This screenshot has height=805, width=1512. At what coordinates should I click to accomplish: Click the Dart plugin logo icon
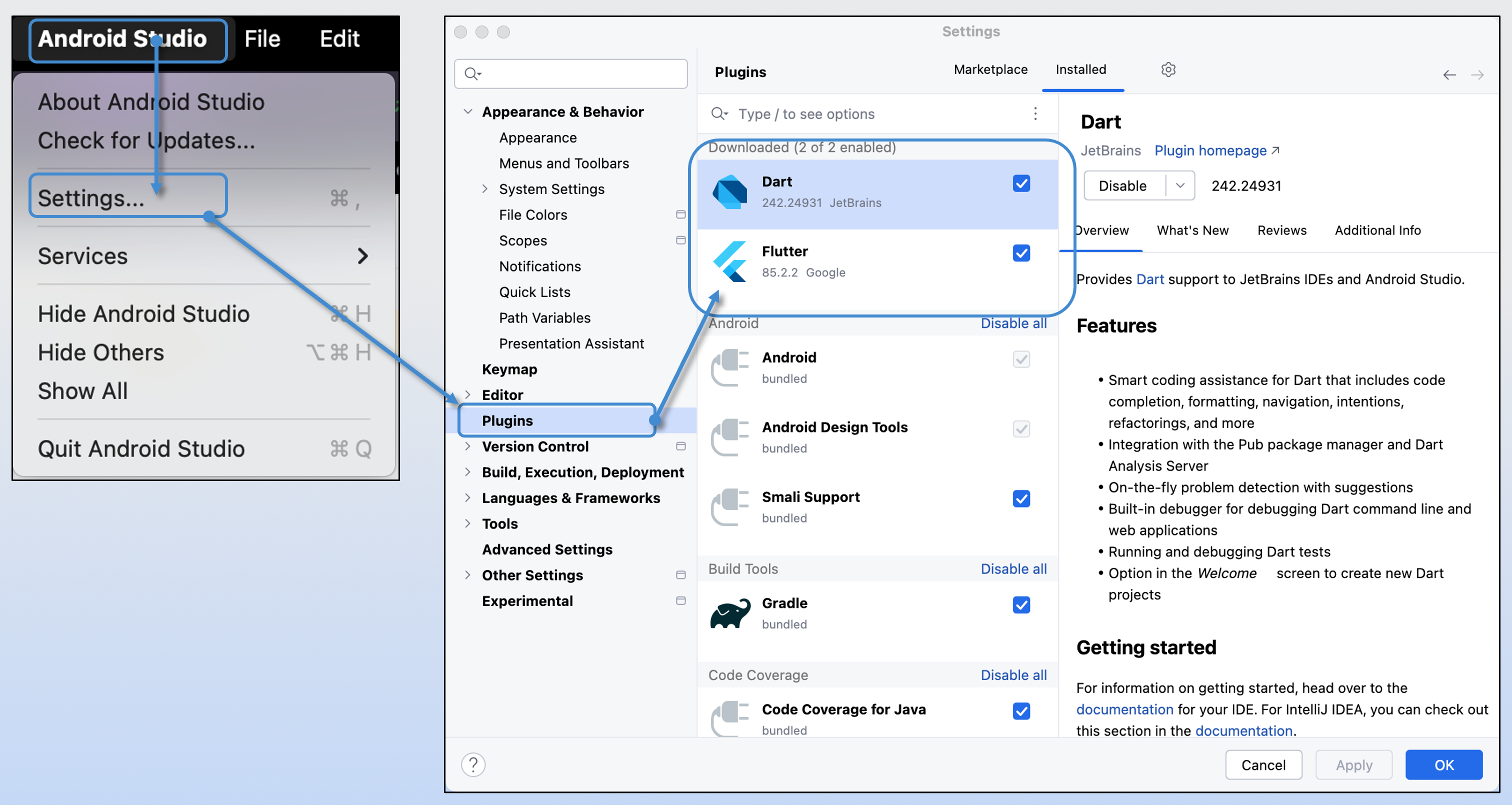point(729,192)
